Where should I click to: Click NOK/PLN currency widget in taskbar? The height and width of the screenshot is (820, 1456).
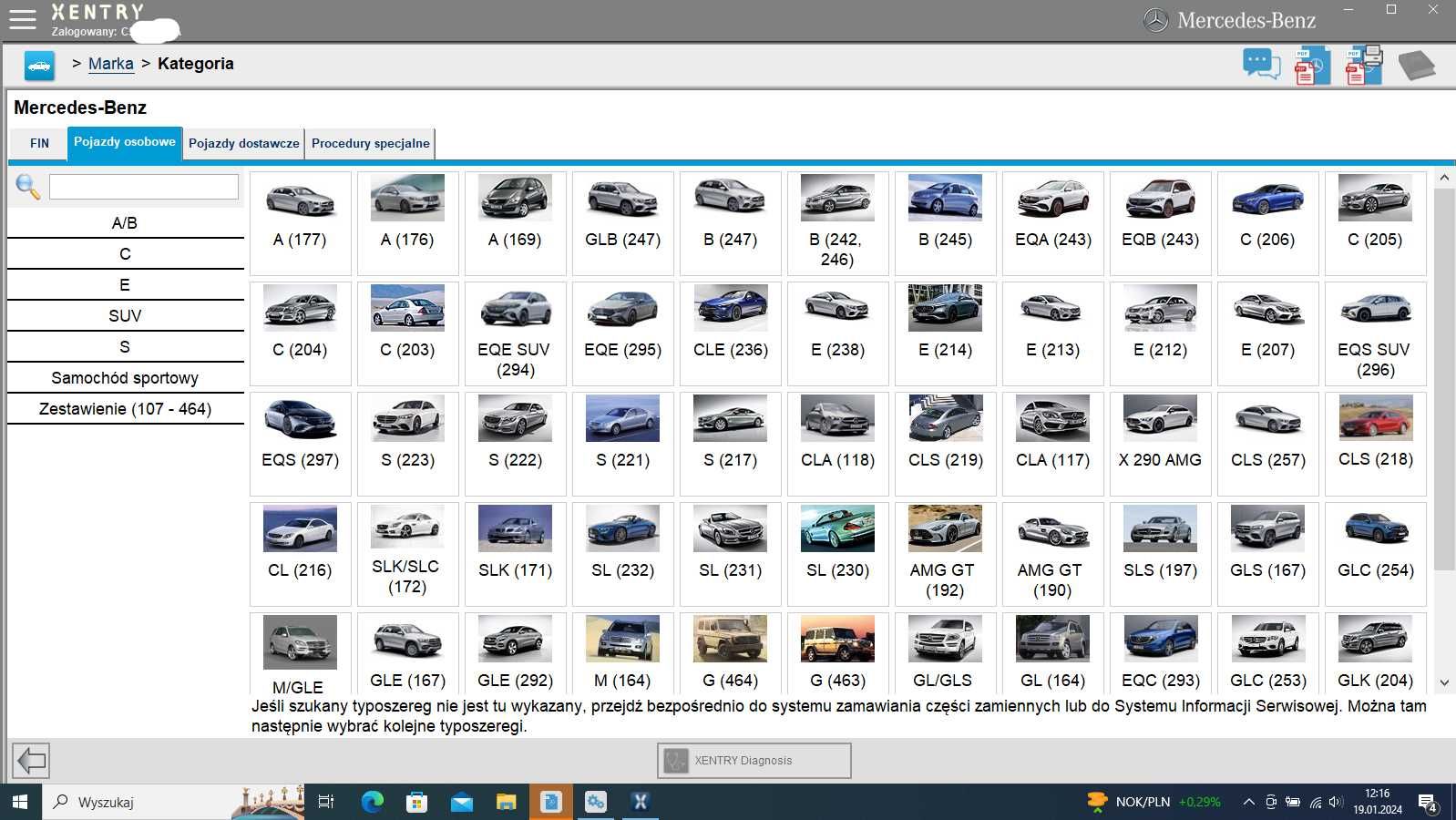[x=1154, y=802]
